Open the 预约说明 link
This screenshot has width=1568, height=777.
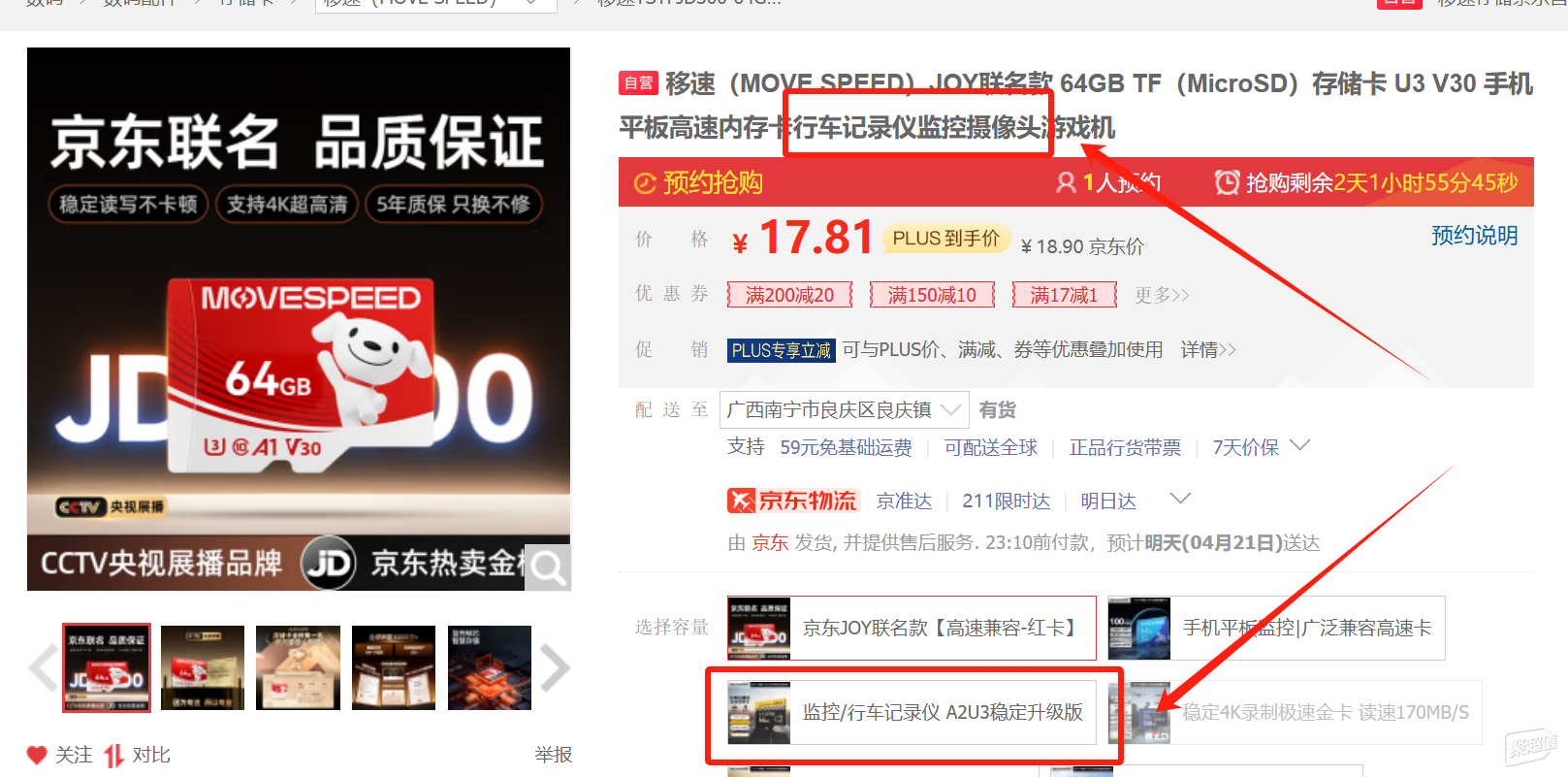(1475, 236)
